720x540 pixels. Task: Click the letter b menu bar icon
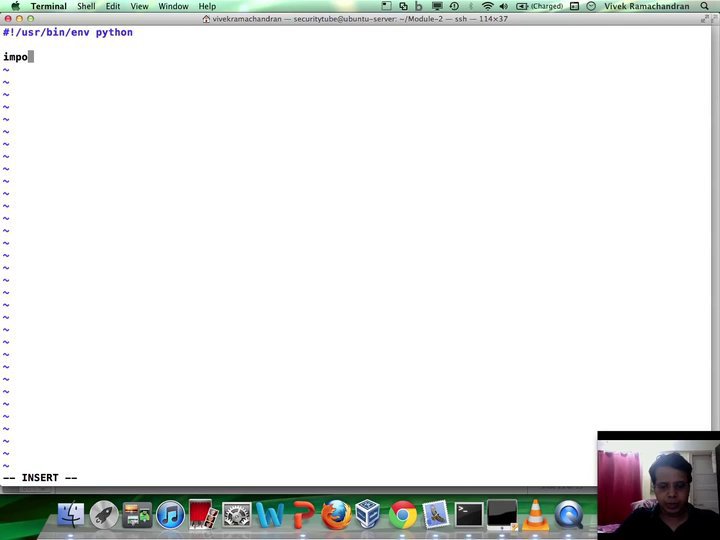[x=418, y=6]
